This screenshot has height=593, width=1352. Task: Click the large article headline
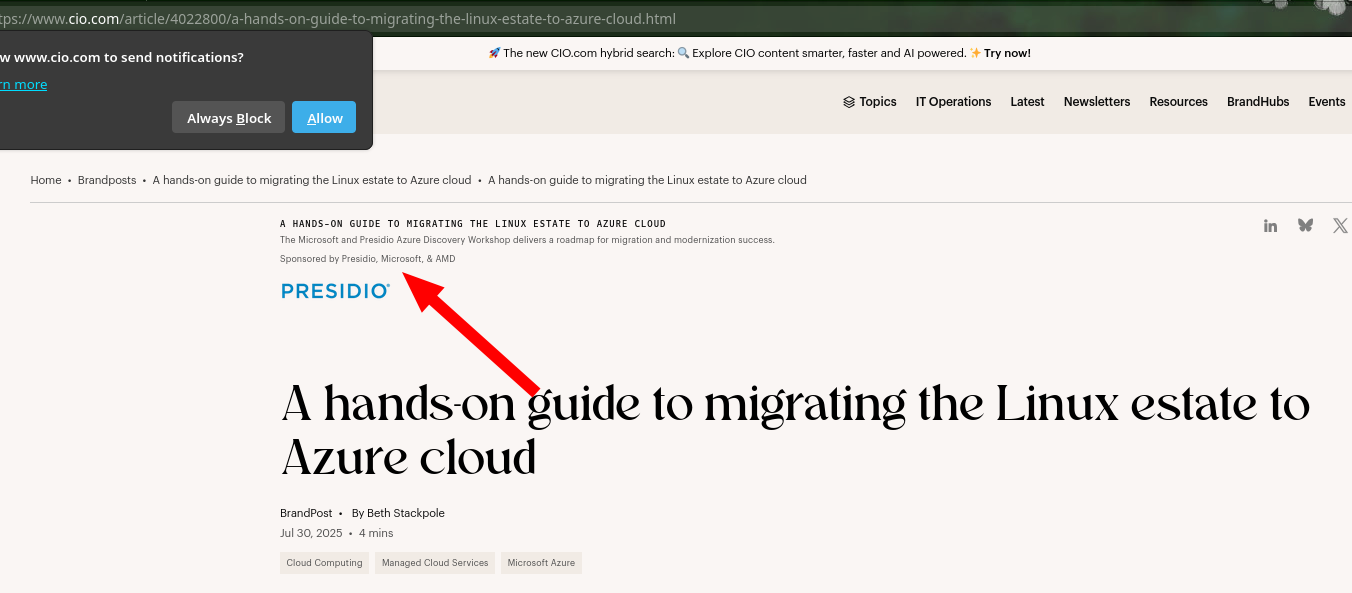coord(796,431)
